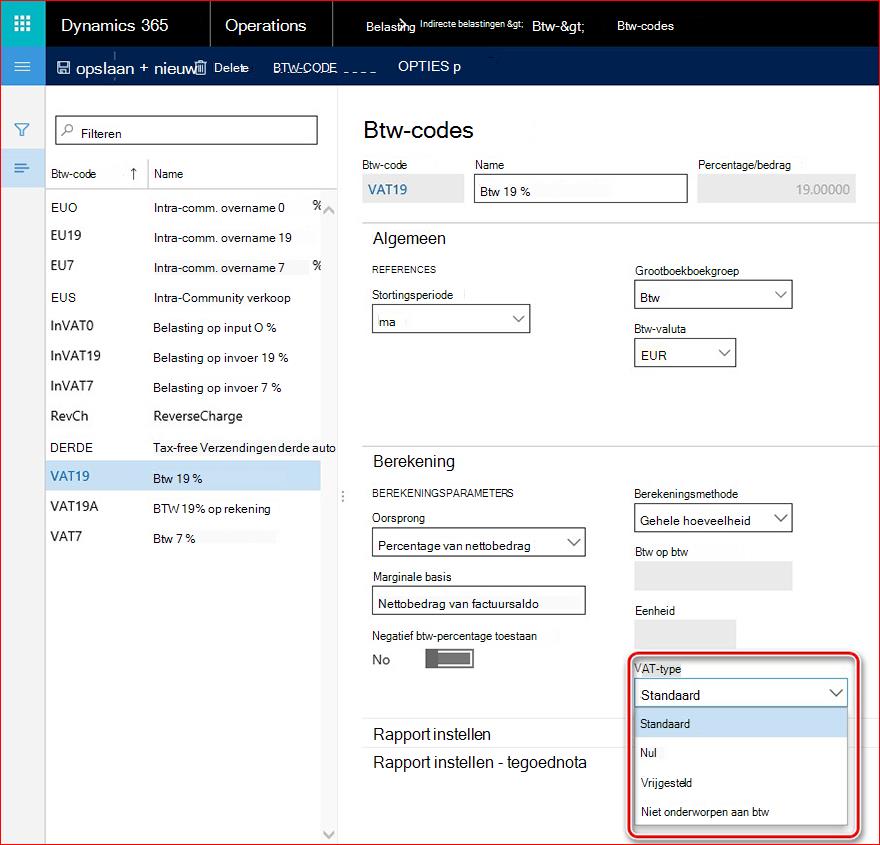The image size is (880, 845).
Task: Expand the Btw-valuta EUR dropdown
Action: [x=685, y=353]
